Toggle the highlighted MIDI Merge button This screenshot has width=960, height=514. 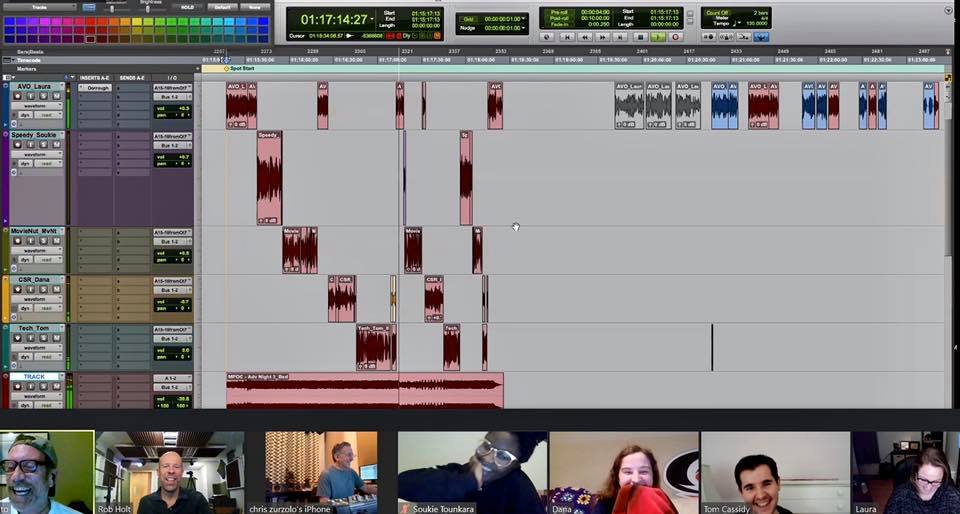761,37
